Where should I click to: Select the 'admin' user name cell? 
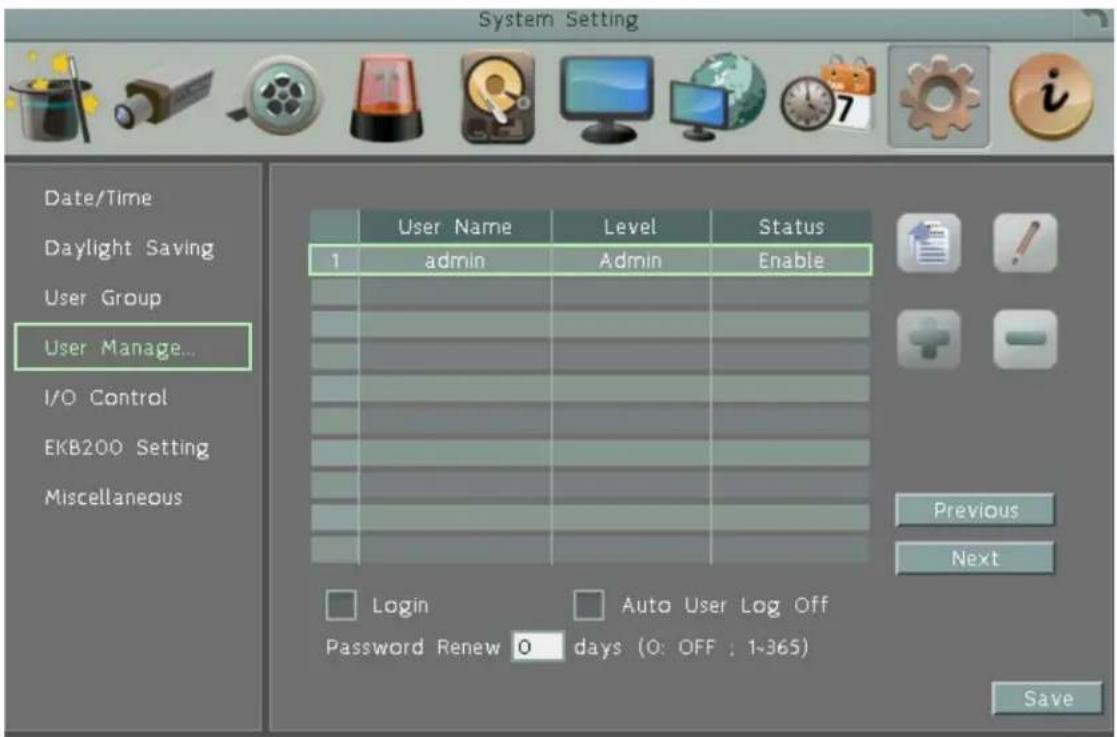click(455, 261)
